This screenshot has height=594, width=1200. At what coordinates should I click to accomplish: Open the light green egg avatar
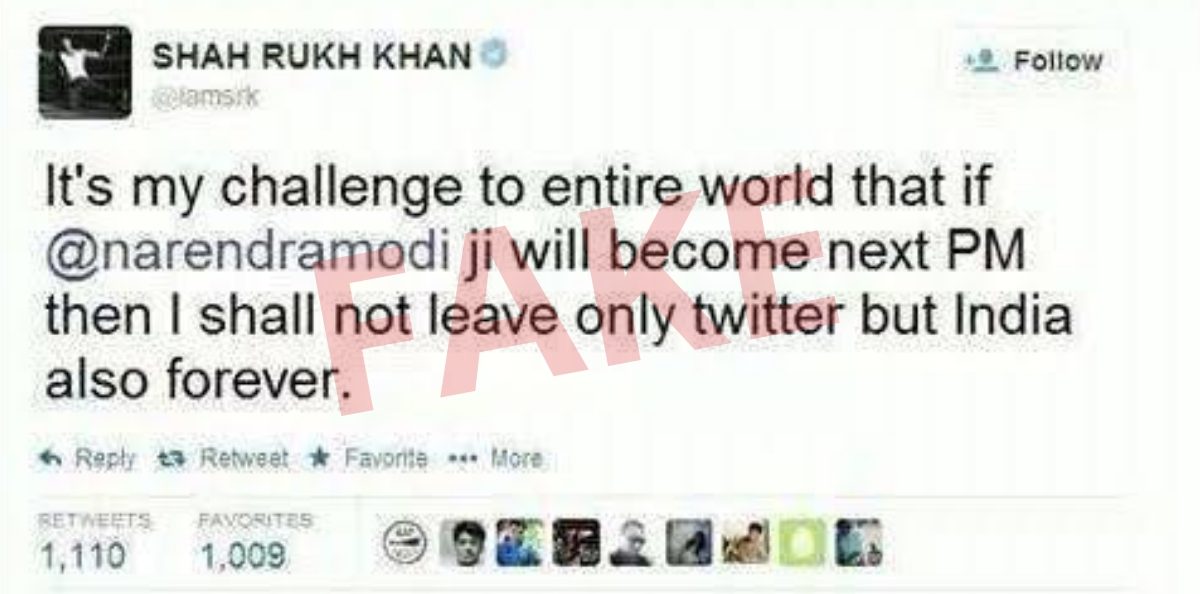802,543
